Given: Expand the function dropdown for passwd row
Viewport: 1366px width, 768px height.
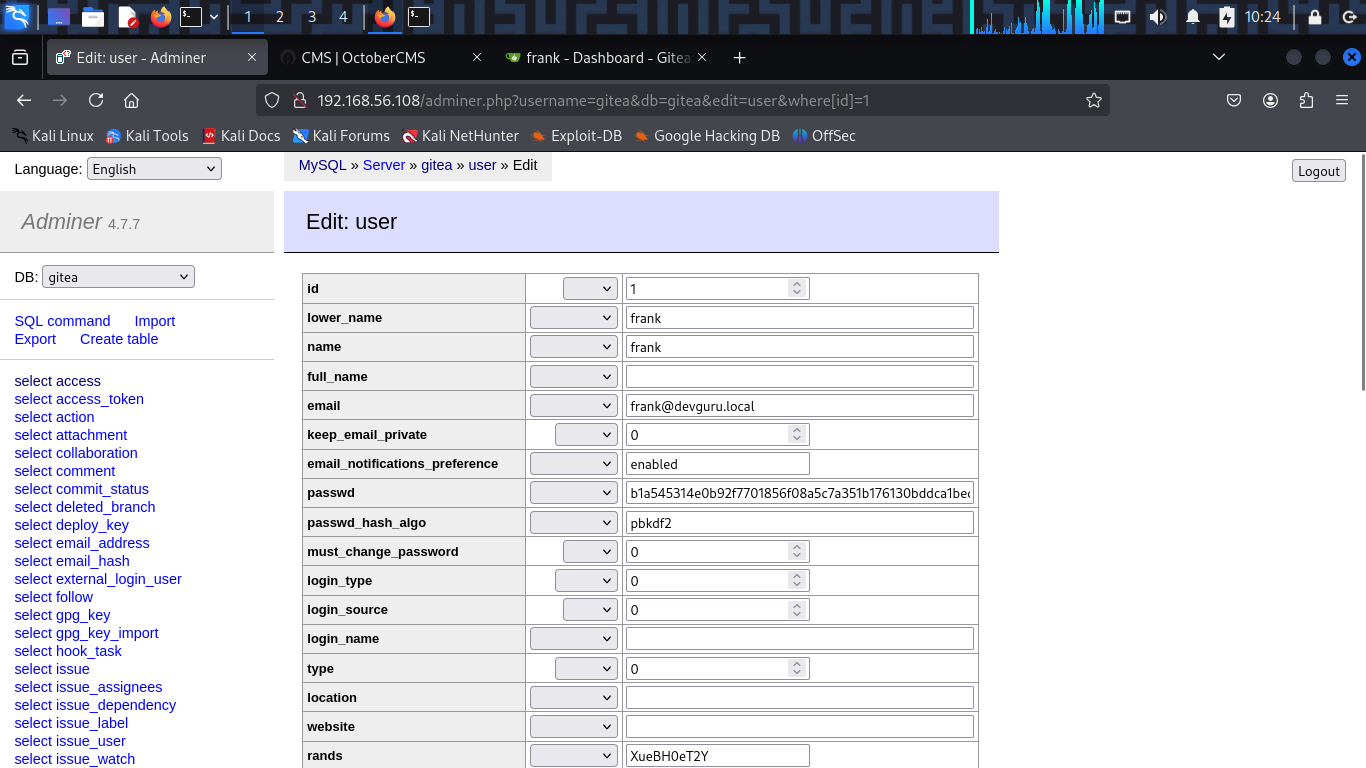Looking at the screenshot, I should [x=573, y=493].
